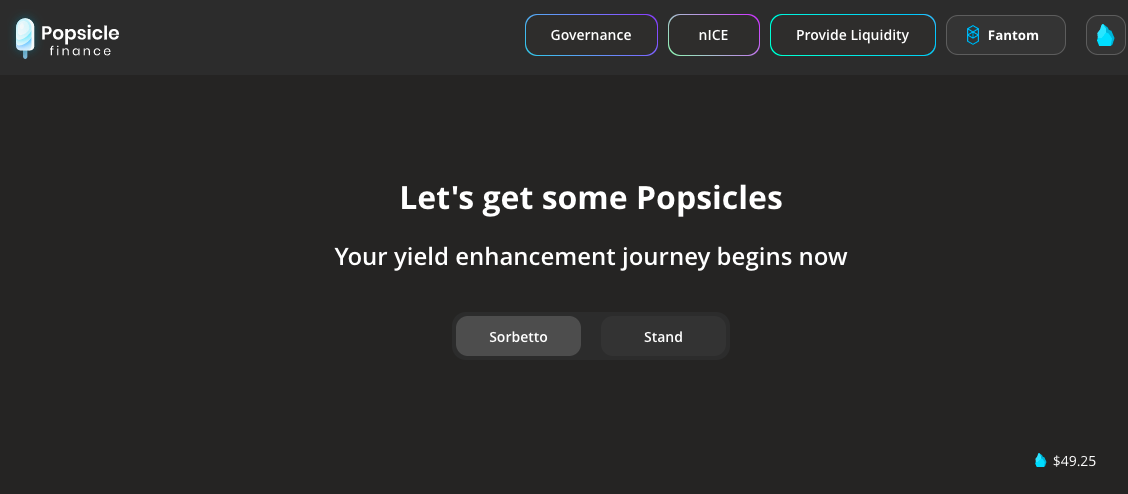The height and width of the screenshot is (494, 1128).
Task: Click the yield enhancement journey subtitle
Action: tap(591, 257)
